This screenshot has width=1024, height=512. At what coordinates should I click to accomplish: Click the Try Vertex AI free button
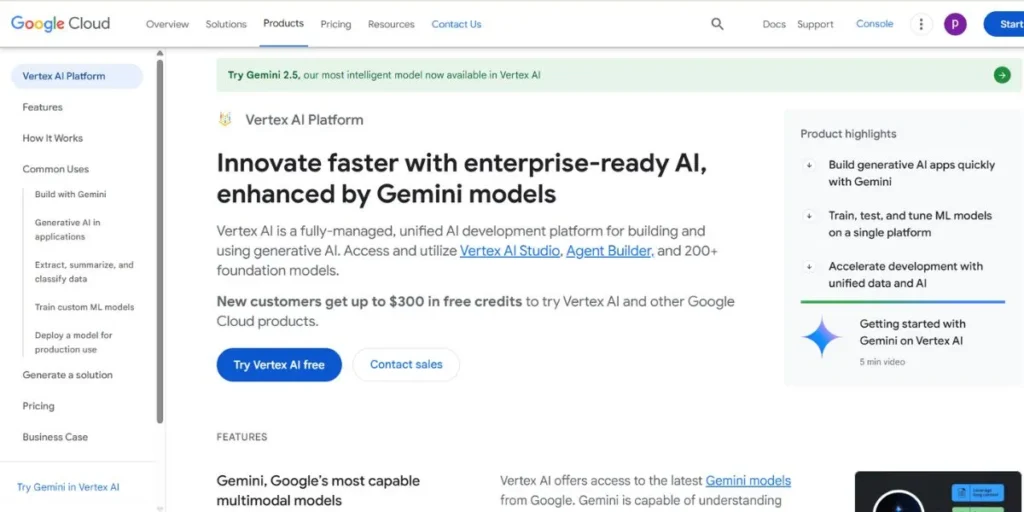coord(279,364)
